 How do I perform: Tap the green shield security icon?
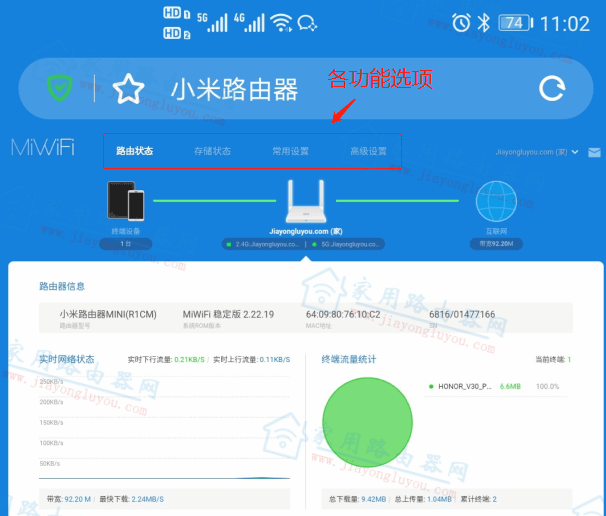pyautogui.click(x=61, y=89)
